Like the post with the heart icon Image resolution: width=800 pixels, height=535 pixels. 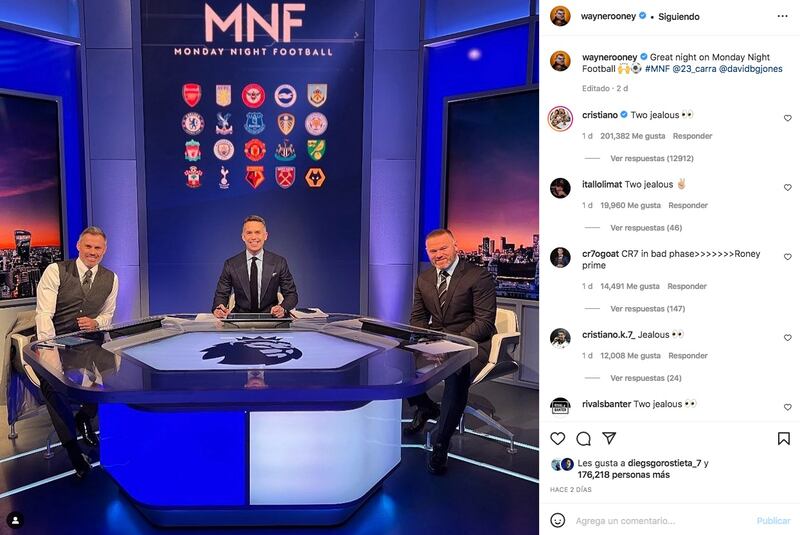click(558, 439)
